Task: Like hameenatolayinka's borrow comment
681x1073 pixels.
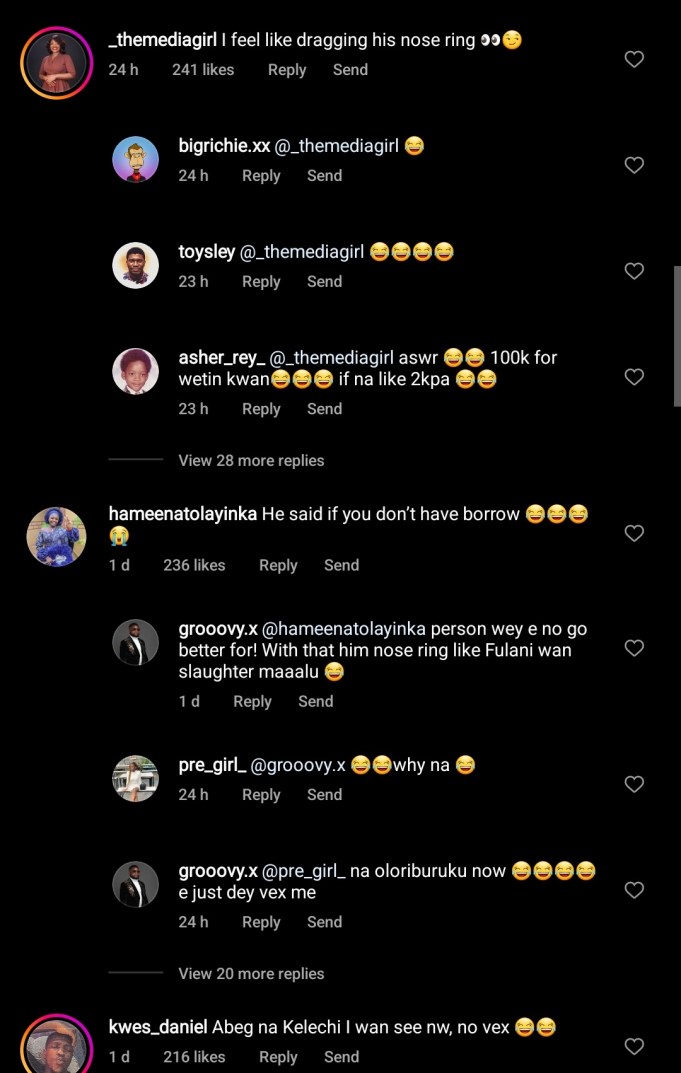Action: [634, 534]
